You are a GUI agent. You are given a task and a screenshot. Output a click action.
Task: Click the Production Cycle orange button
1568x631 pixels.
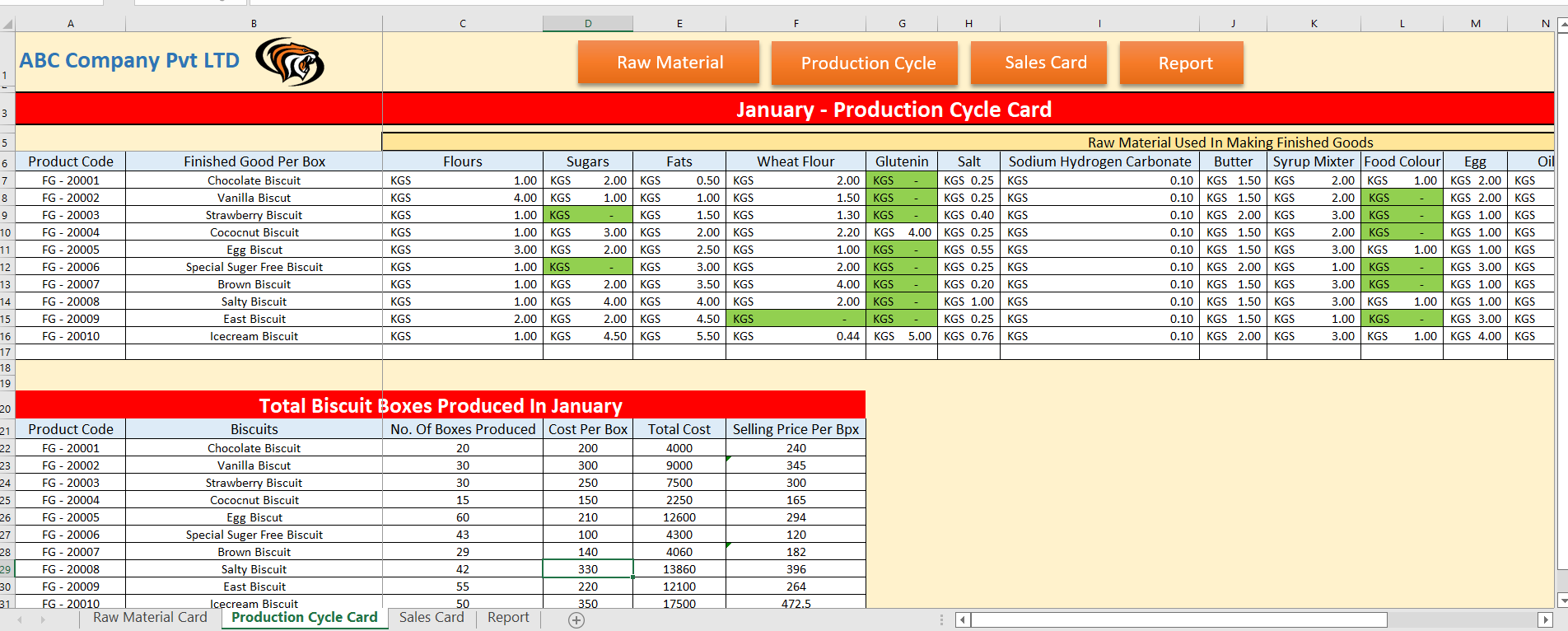[x=865, y=63]
